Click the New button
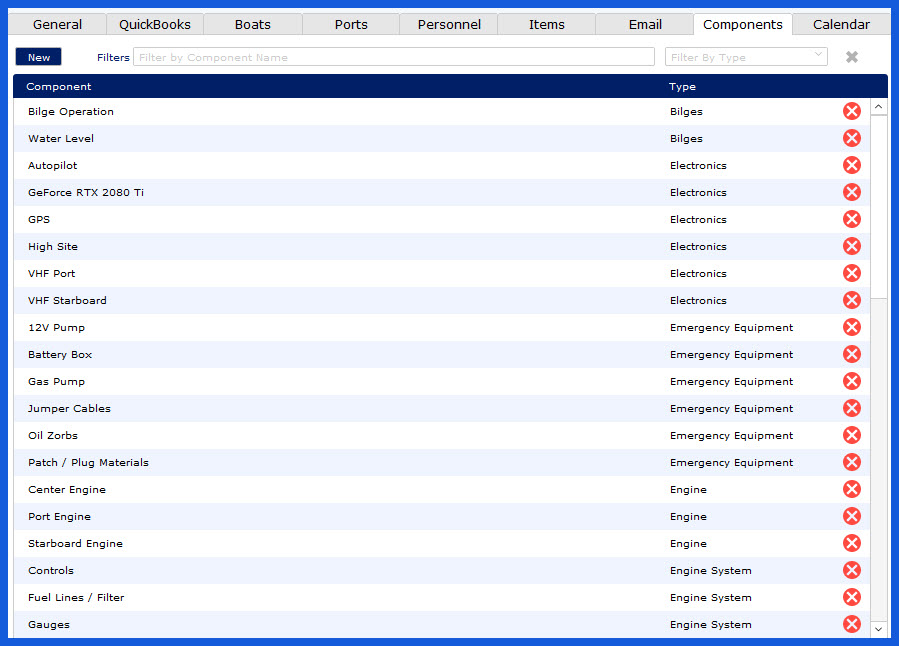This screenshot has width=899, height=646. (x=39, y=57)
